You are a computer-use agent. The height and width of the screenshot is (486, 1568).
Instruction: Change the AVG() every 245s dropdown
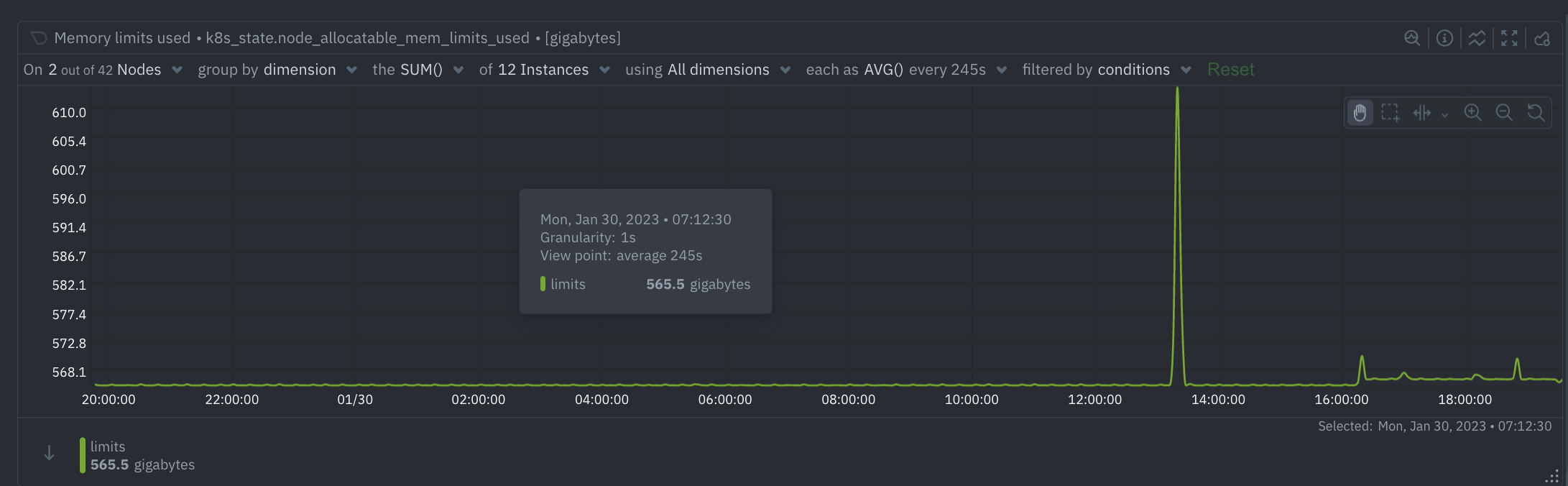tap(906, 70)
